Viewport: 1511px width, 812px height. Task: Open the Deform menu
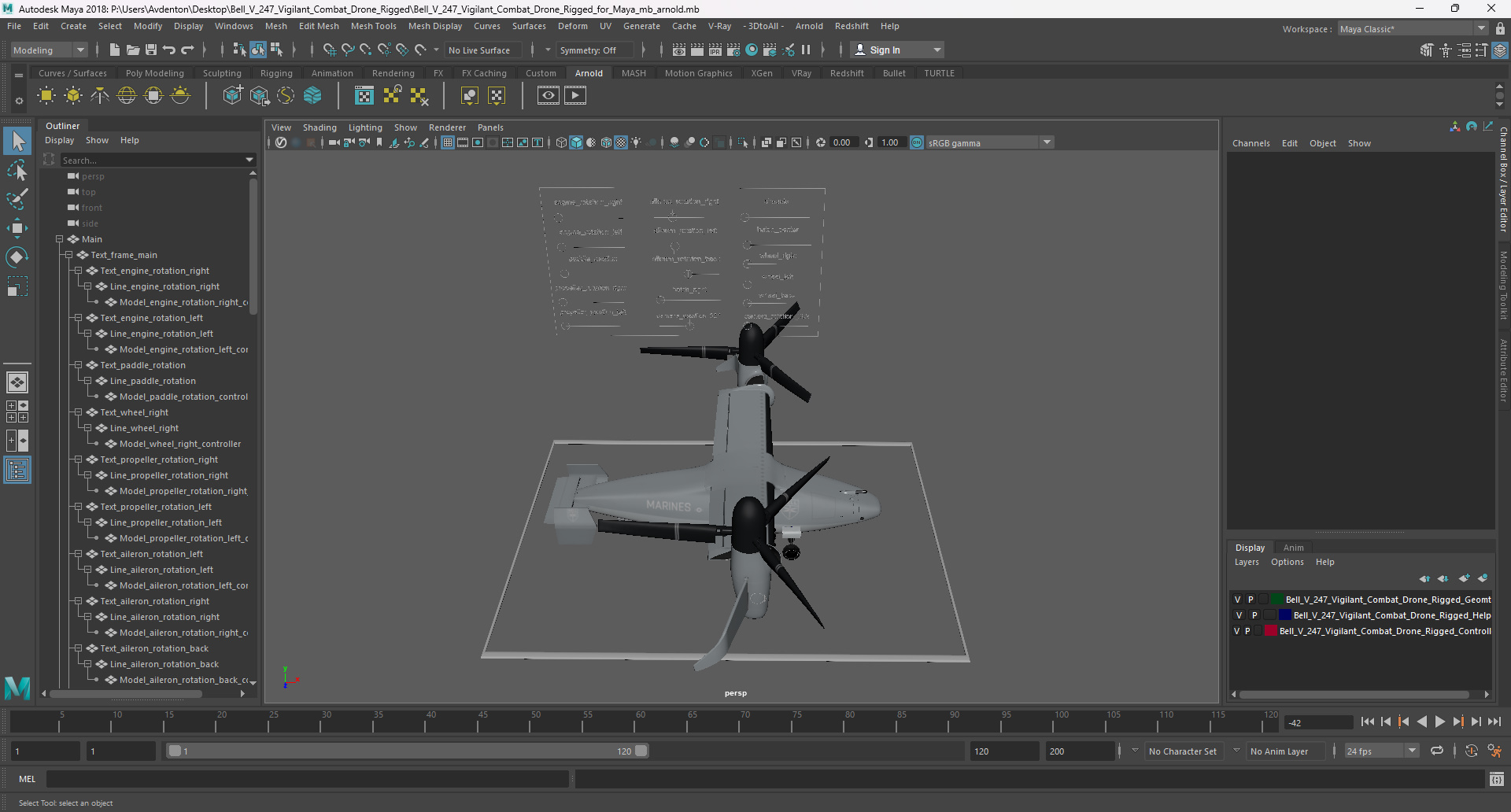[572, 26]
